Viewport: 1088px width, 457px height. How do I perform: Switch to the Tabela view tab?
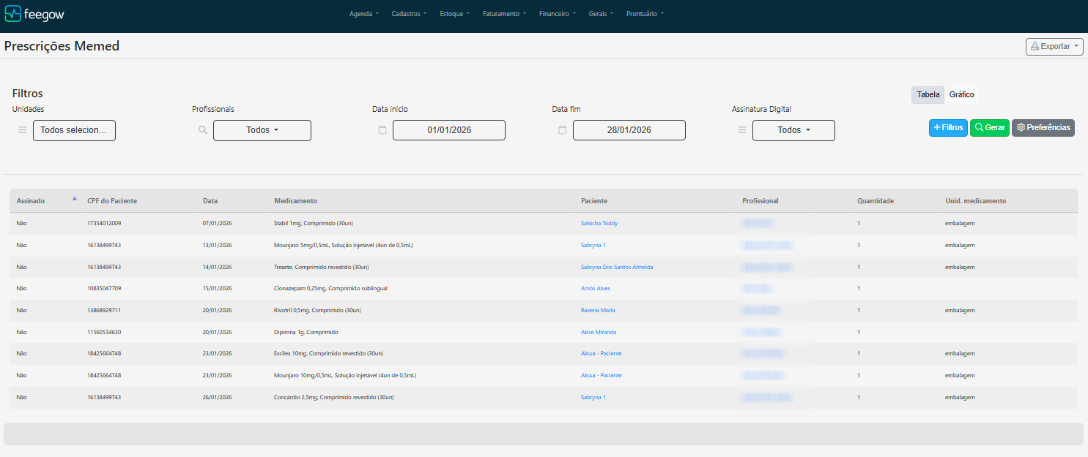click(x=928, y=95)
